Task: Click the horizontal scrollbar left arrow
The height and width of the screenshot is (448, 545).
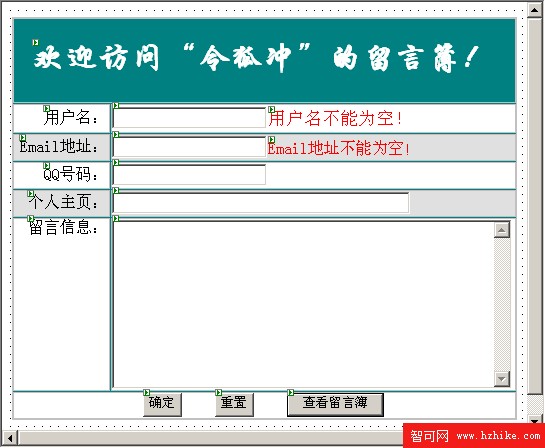Action: (x=10, y=438)
